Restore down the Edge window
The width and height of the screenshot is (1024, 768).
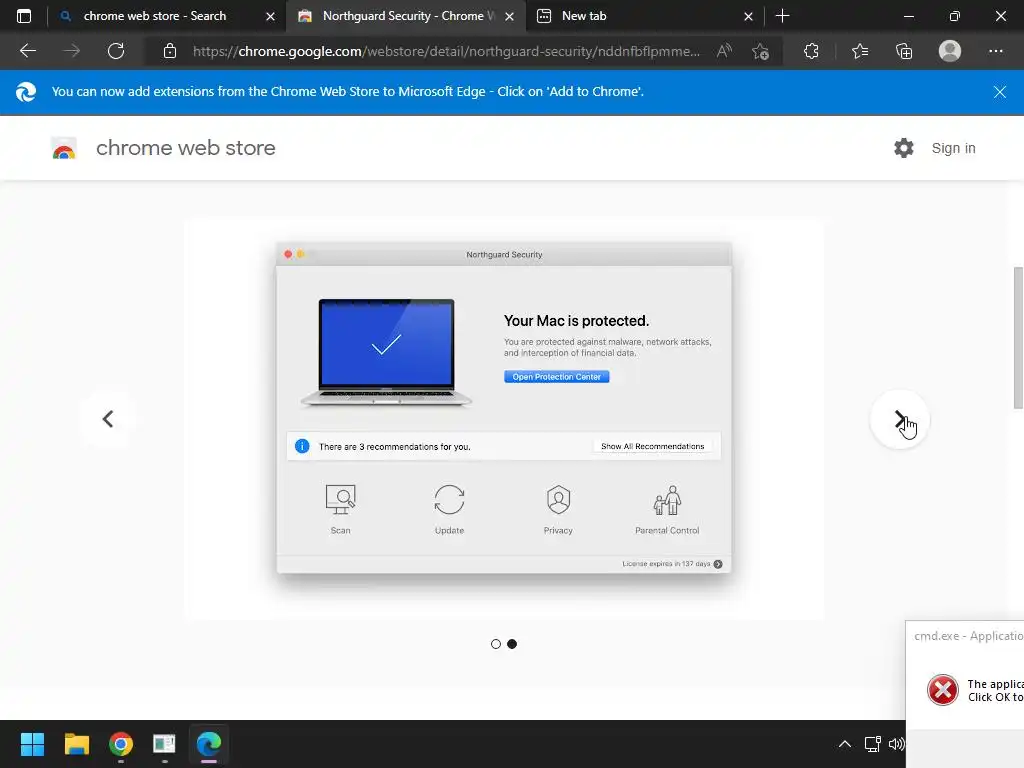(x=955, y=16)
